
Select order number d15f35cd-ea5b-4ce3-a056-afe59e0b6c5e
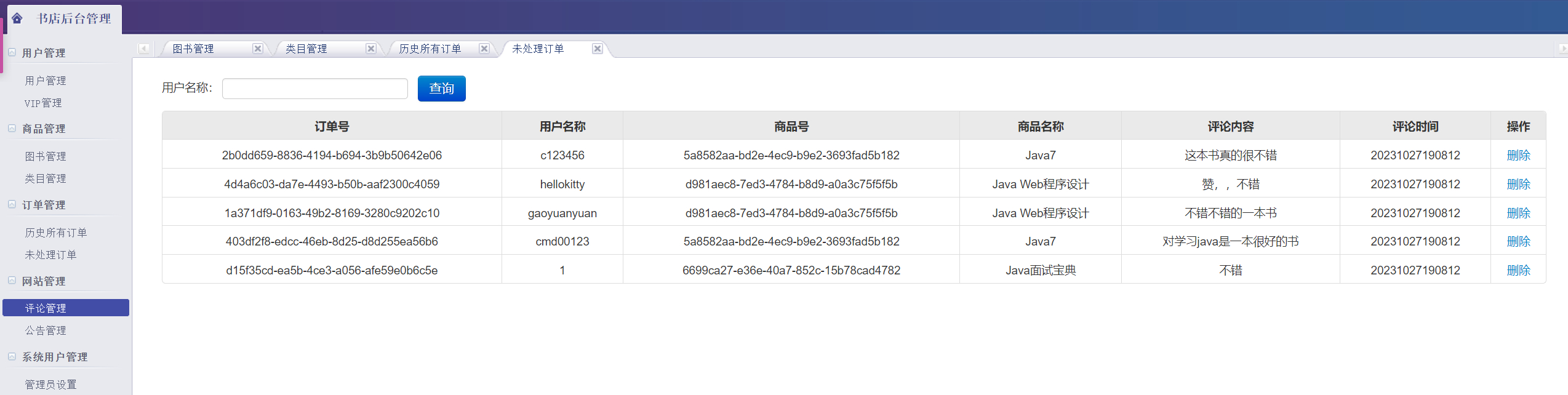[332, 270]
